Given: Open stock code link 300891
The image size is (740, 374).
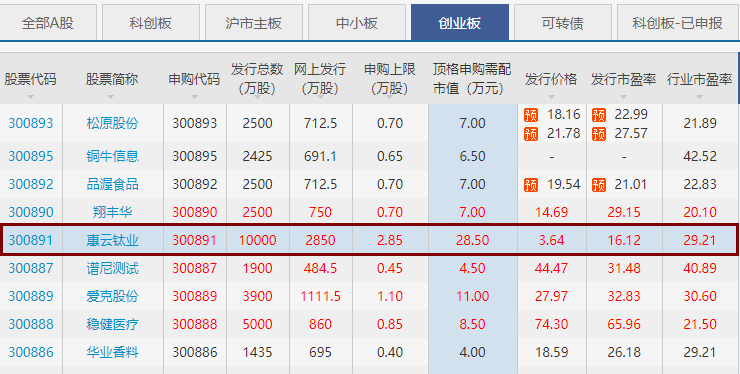Looking at the screenshot, I should point(31,240).
